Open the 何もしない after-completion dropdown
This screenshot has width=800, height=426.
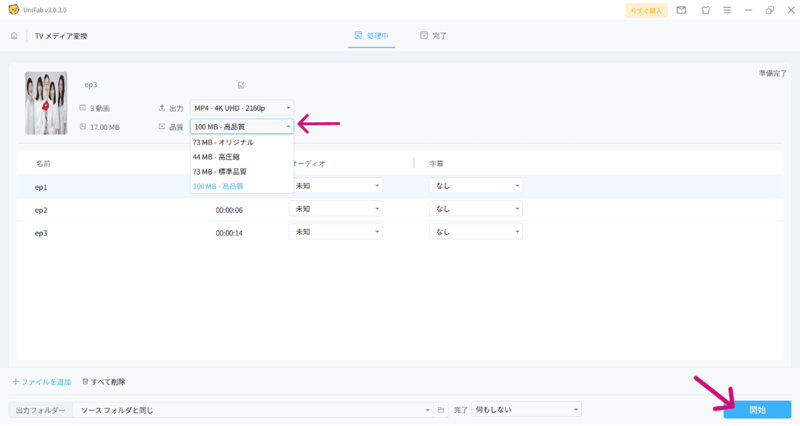526,410
